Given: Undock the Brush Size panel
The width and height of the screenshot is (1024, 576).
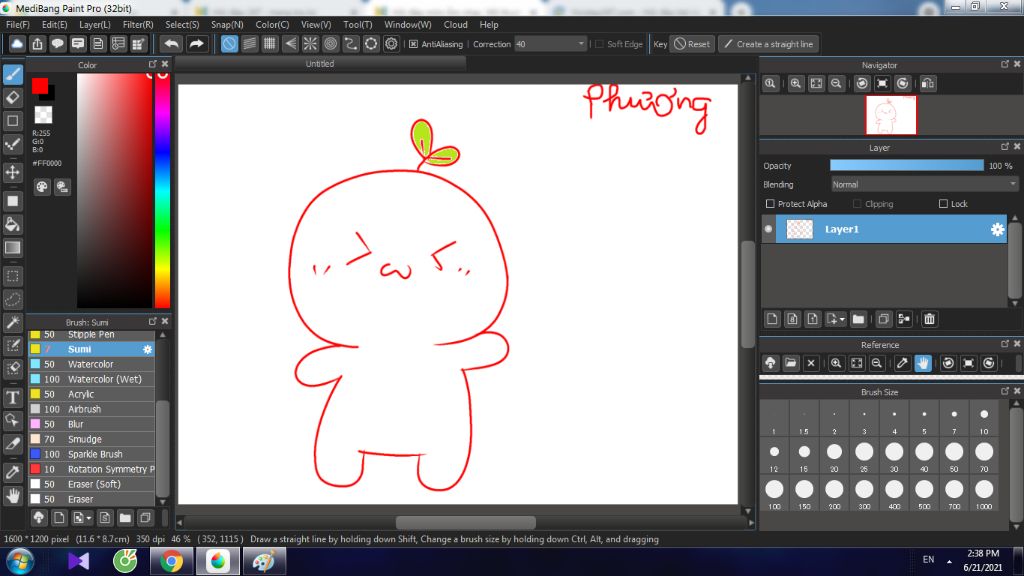Looking at the screenshot, I should click(1004, 391).
